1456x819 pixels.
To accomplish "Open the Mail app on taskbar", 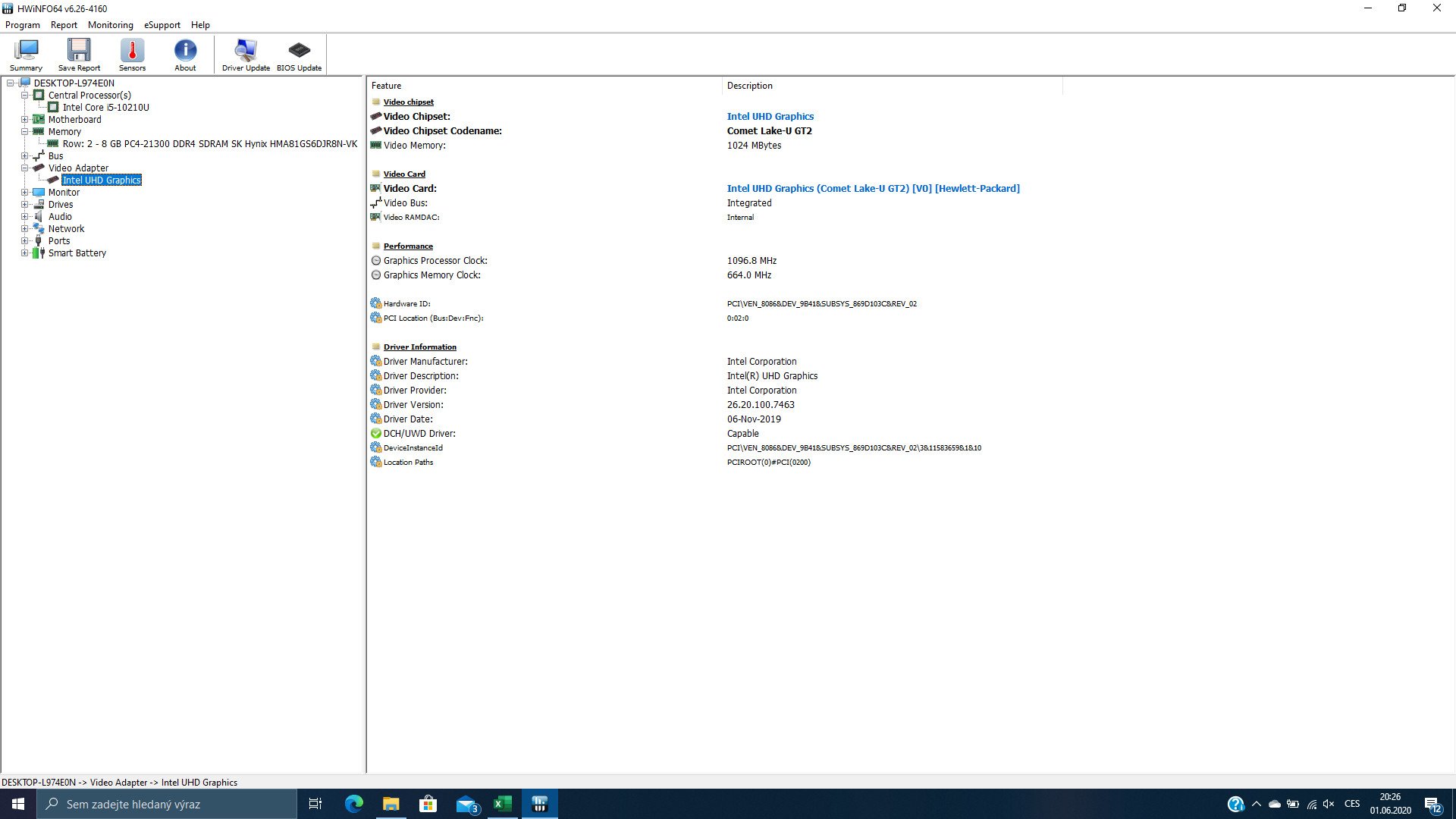I will click(466, 804).
